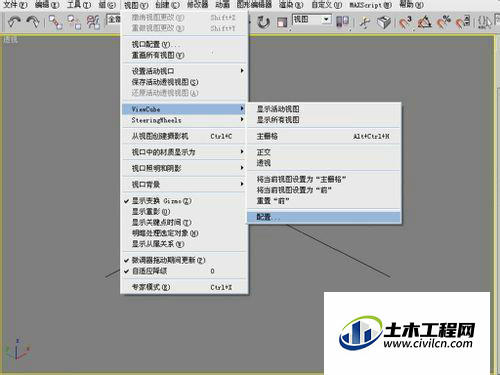This screenshot has height=375, width=500.
Task: Choose 将当前视图设置为"前" entry
Action: 324,190
